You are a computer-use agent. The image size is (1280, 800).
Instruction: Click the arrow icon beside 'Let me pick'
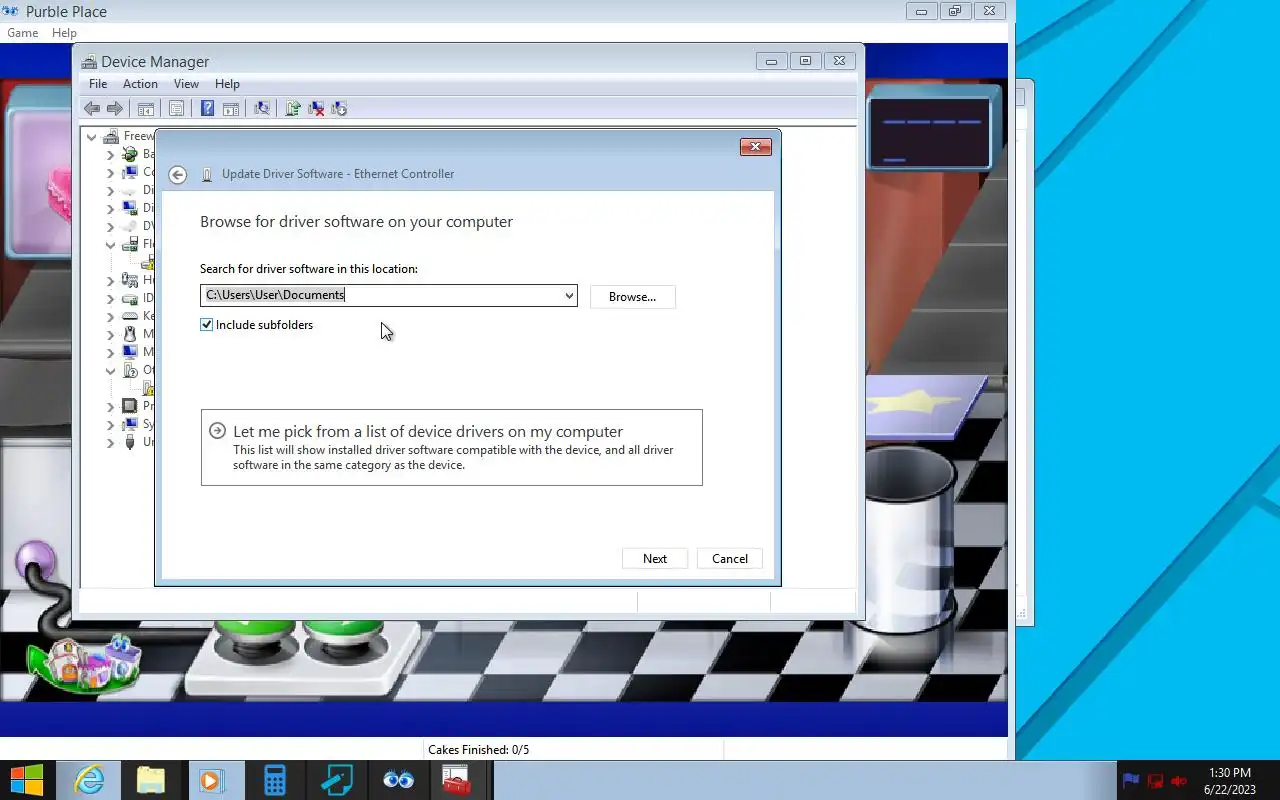[x=217, y=431]
